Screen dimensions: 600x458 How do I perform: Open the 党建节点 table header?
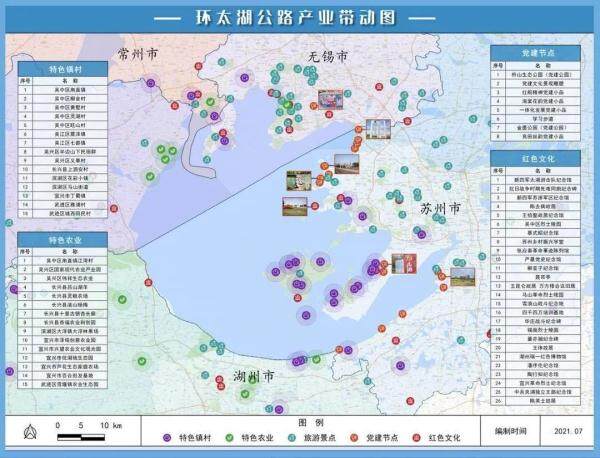[538, 50]
